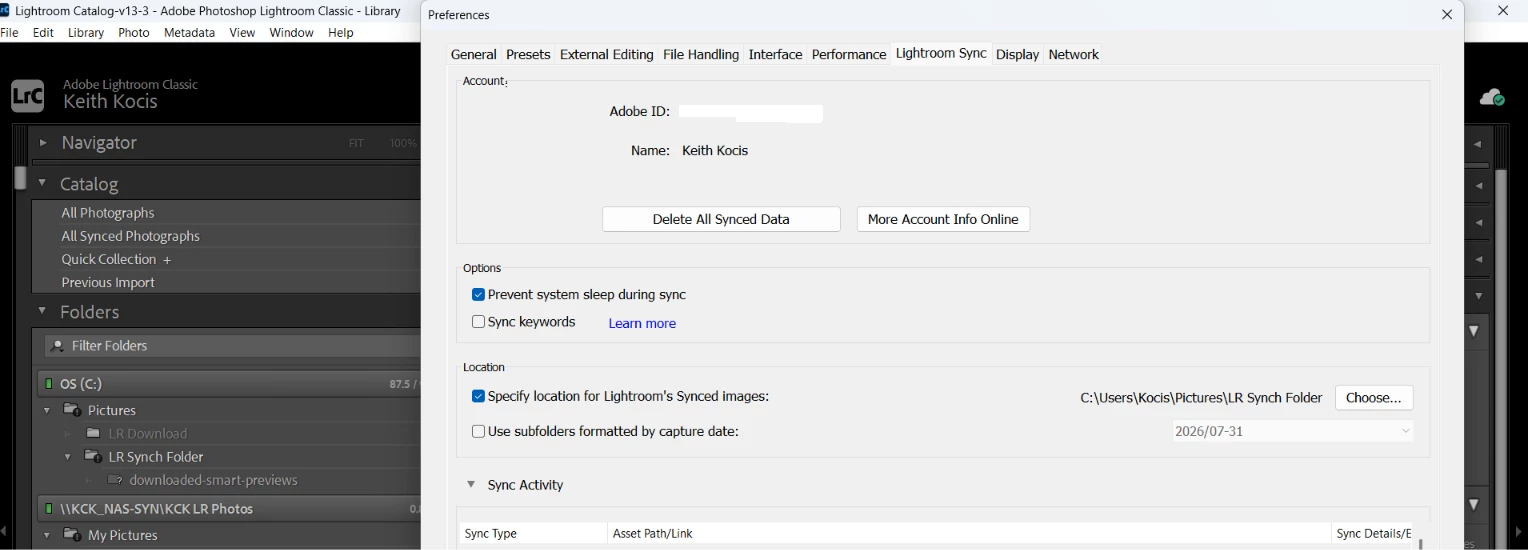Expand the LR Download folder arrow

point(68,434)
